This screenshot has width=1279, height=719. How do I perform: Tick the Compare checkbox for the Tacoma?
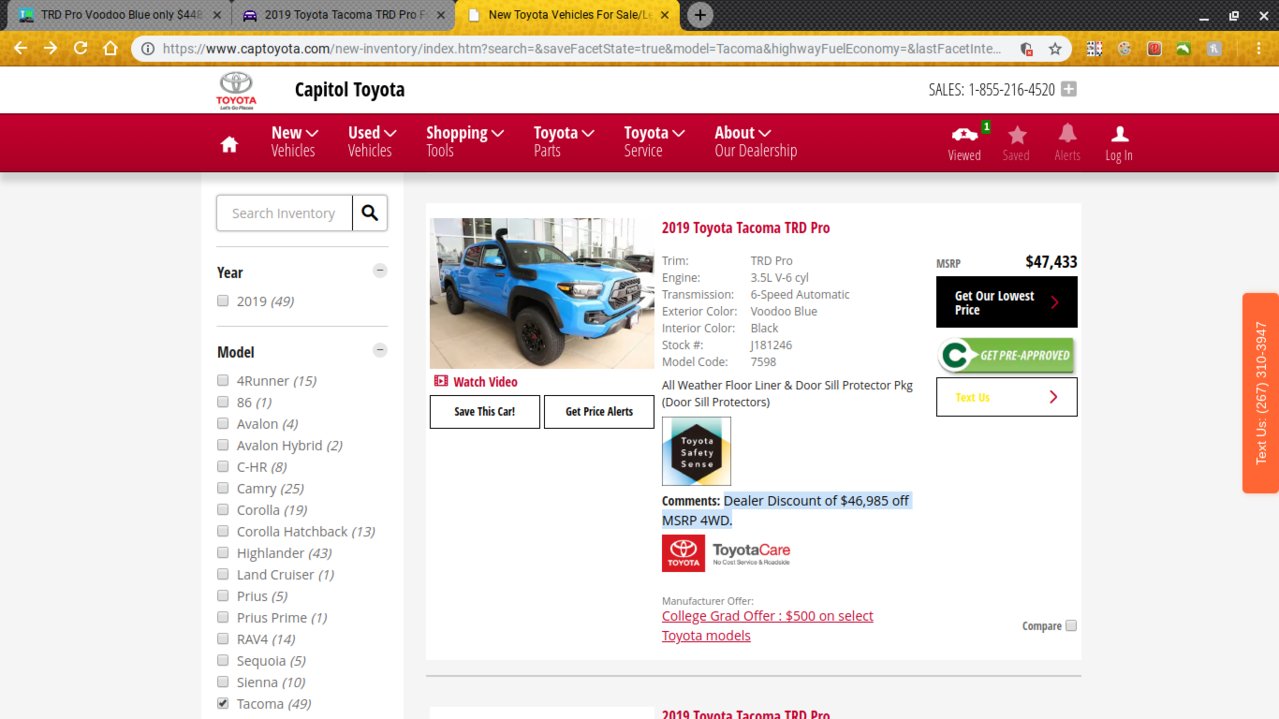click(x=1071, y=626)
